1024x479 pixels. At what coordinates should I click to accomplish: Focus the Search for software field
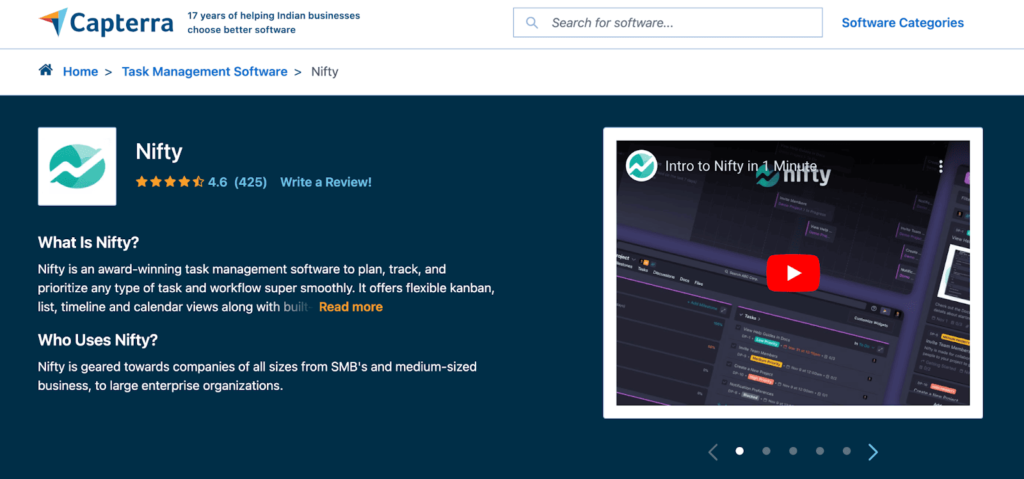coord(667,23)
